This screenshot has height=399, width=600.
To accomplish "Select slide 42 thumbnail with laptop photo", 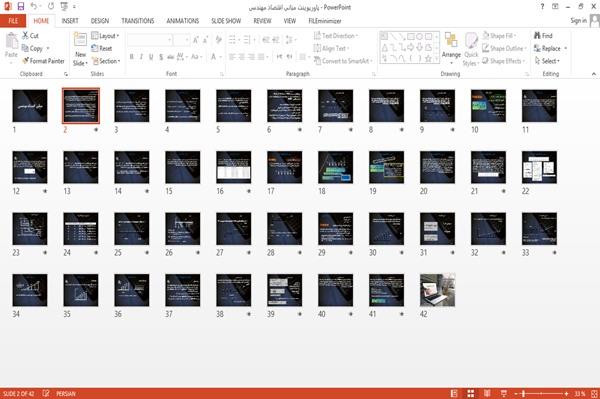I will (437, 290).
